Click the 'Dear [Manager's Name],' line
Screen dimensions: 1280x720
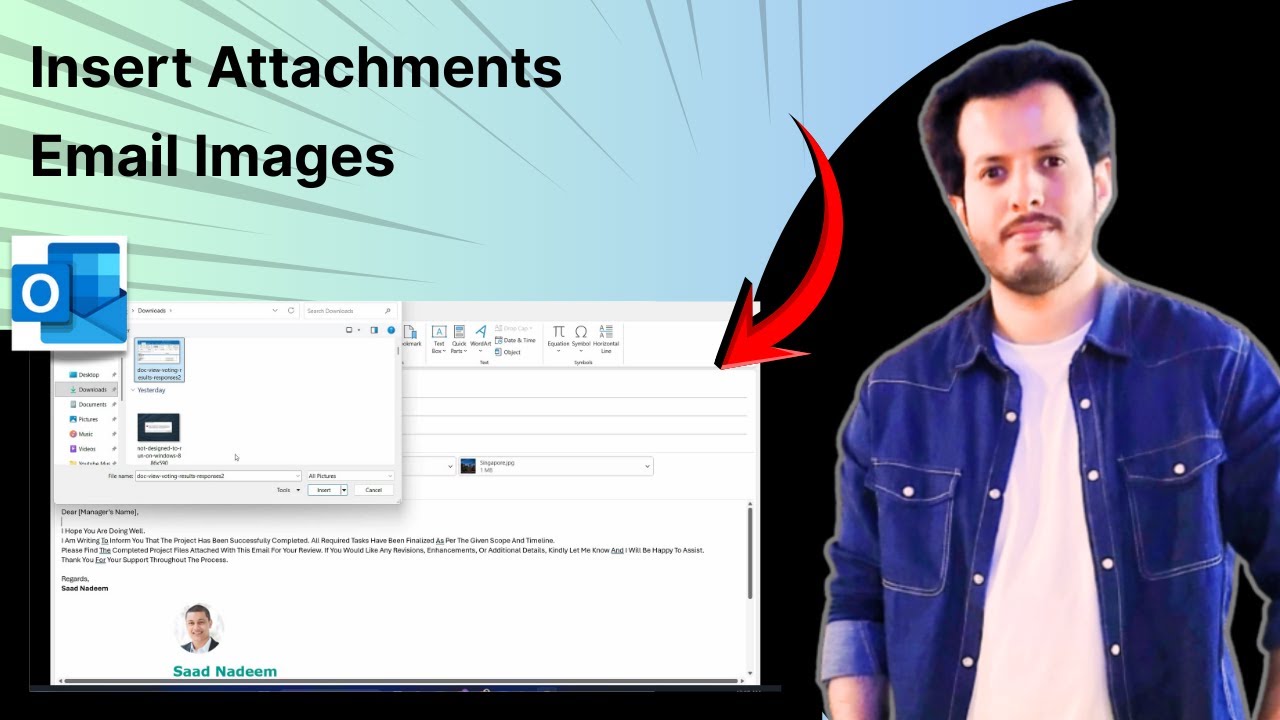click(x=100, y=512)
